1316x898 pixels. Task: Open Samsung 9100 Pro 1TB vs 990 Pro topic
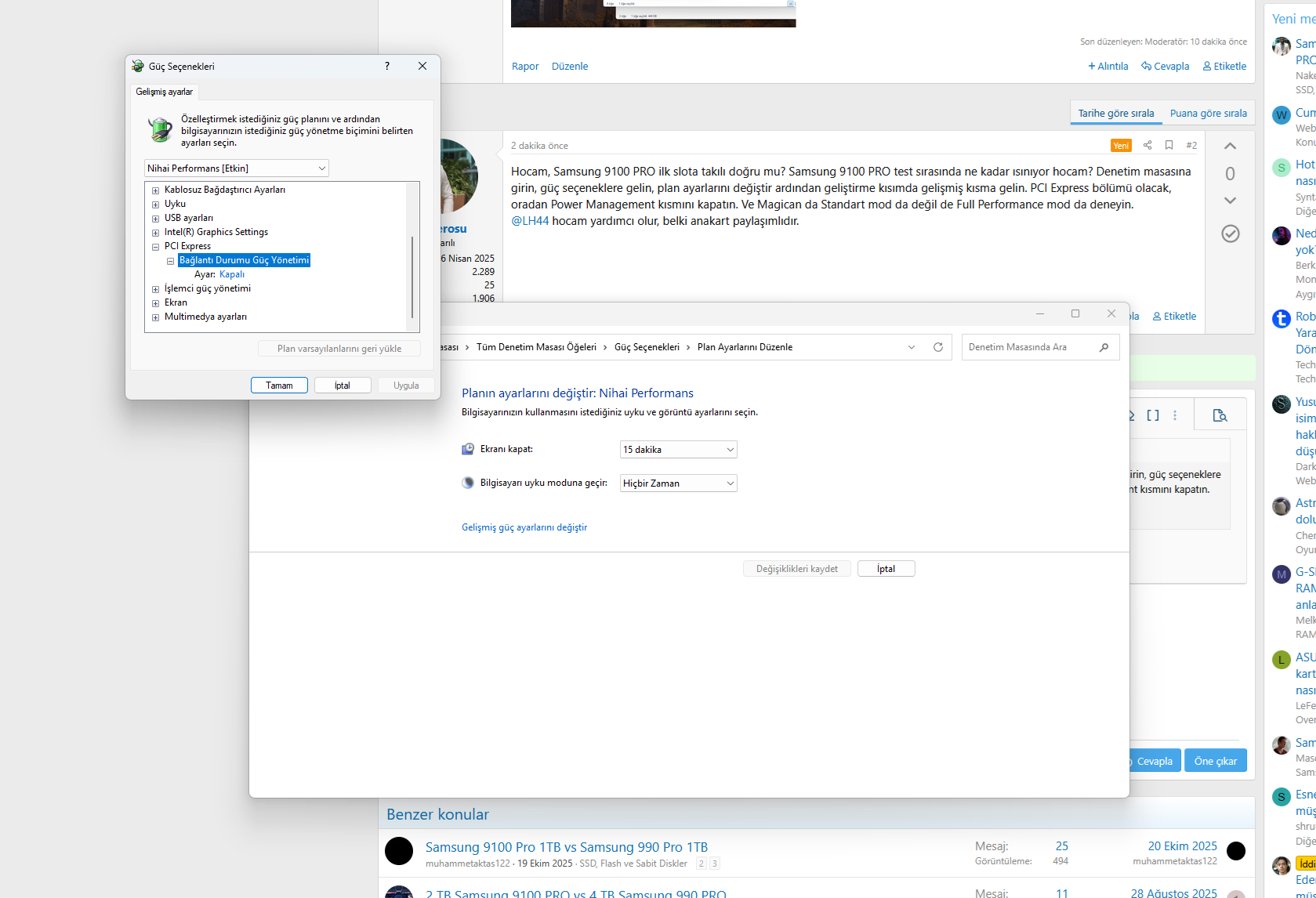pyautogui.click(x=567, y=847)
